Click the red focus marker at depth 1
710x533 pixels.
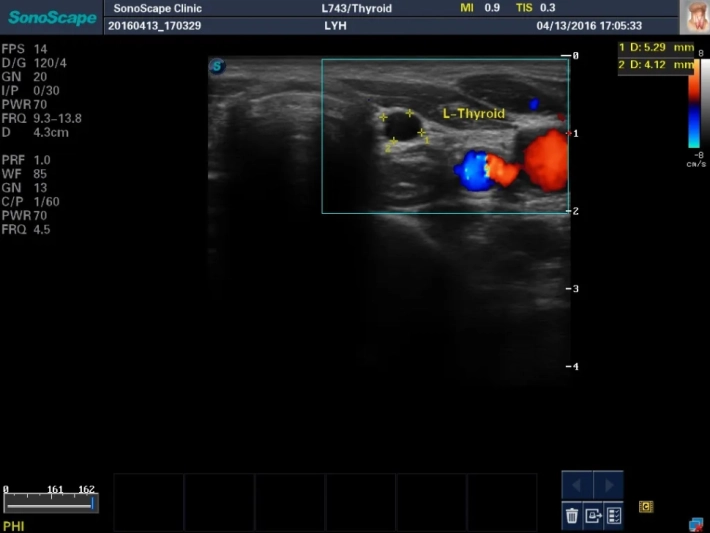568,132
